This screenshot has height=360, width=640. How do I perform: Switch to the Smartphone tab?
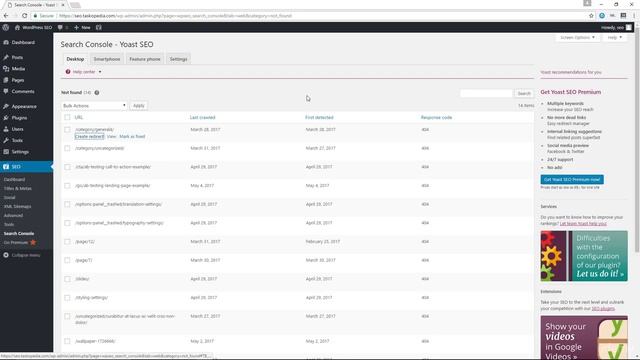(x=107, y=59)
